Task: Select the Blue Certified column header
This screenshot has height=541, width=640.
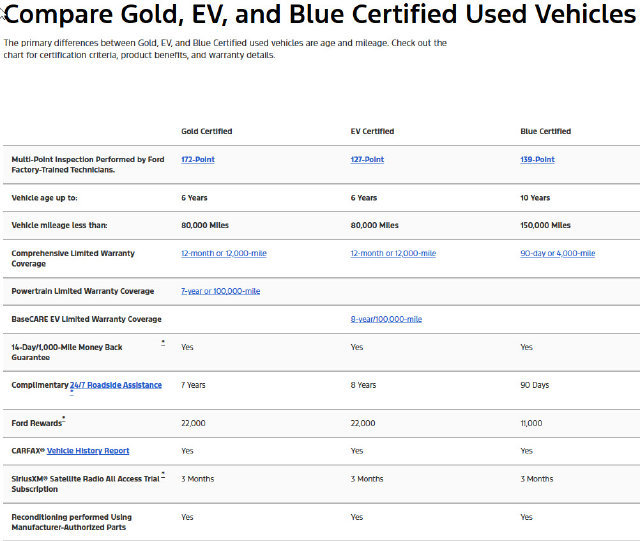Action: (545, 131)
